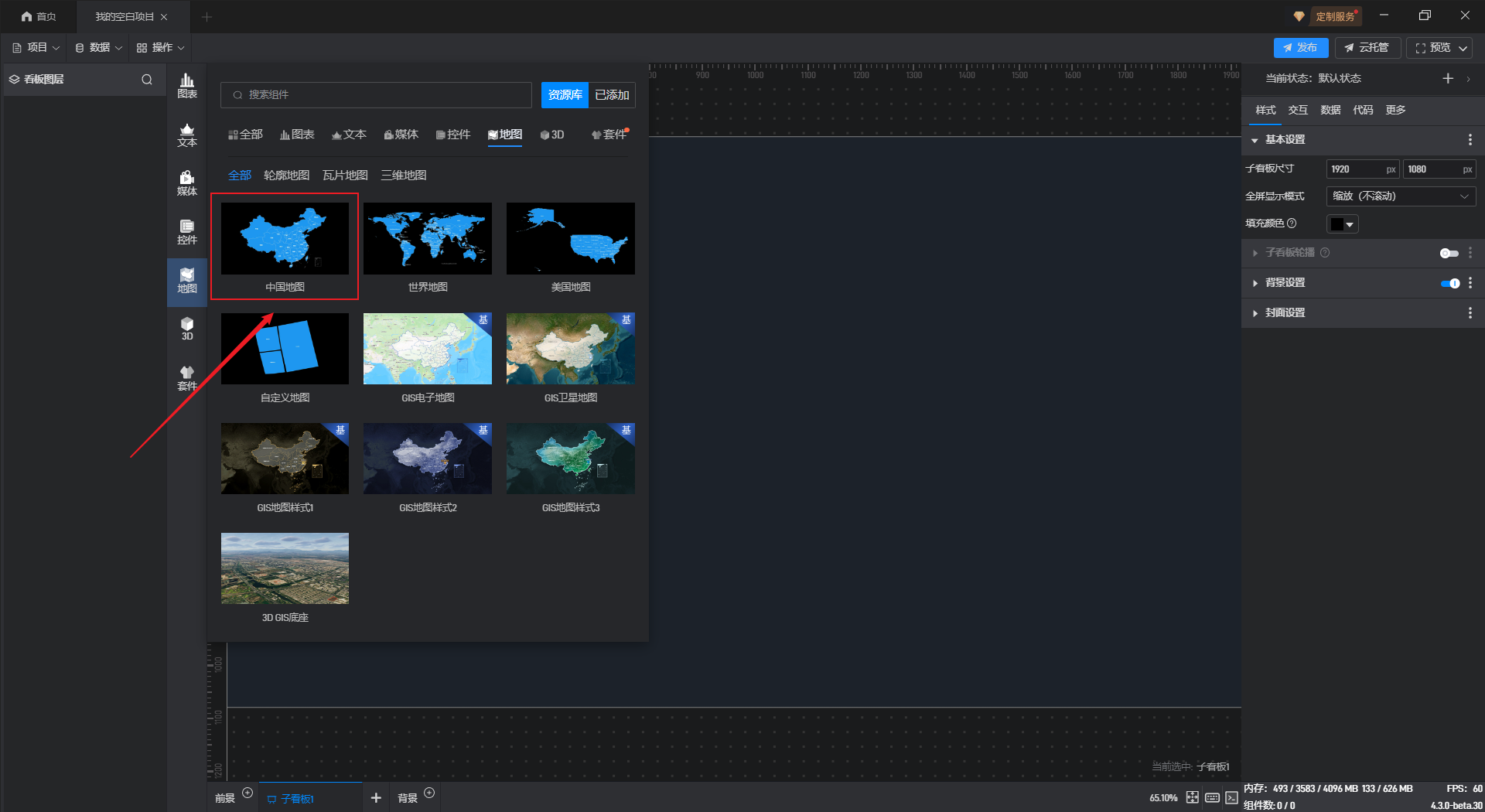
Task: Select the 世界地图 thumbnail
Action: [x=428, y=239]
